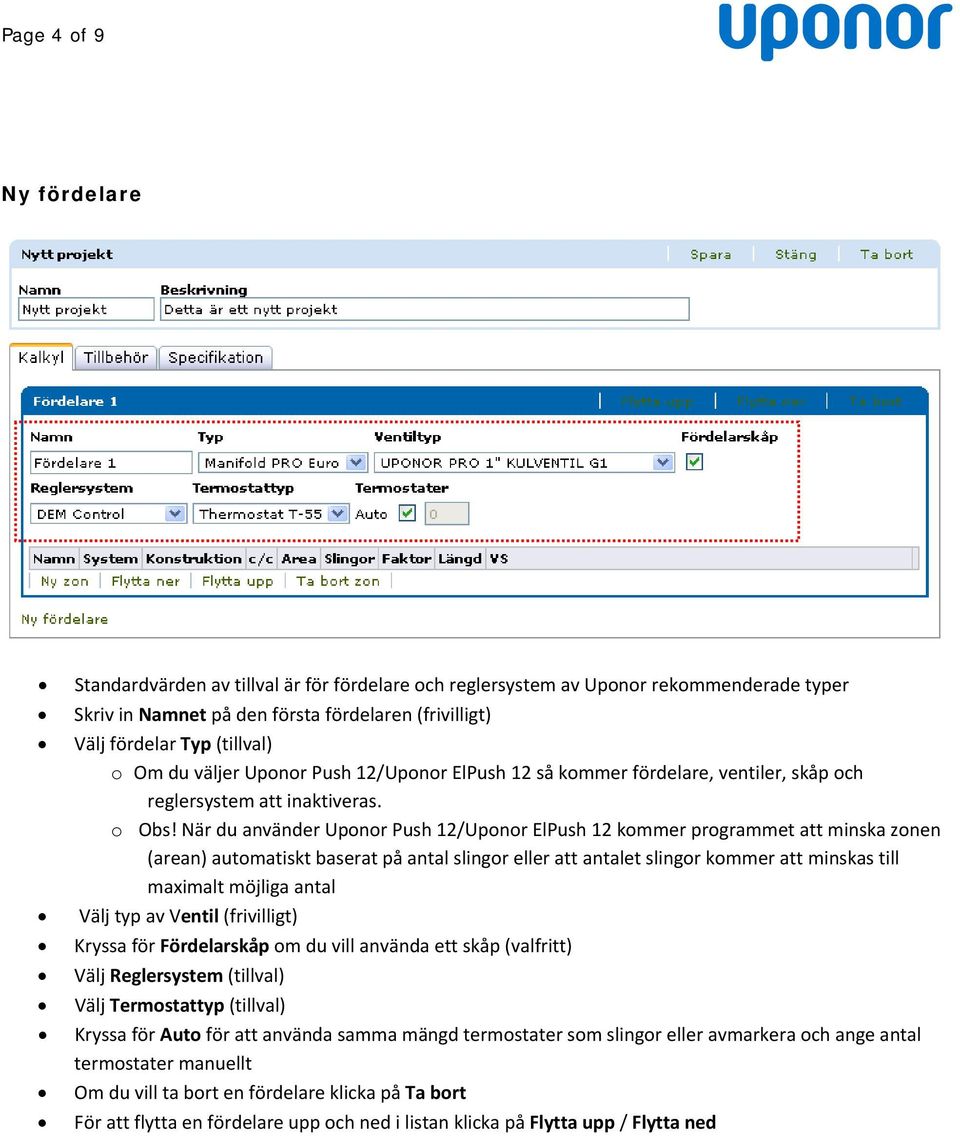
Task: Open the Specifikation tab
Action: click(215, 357)
